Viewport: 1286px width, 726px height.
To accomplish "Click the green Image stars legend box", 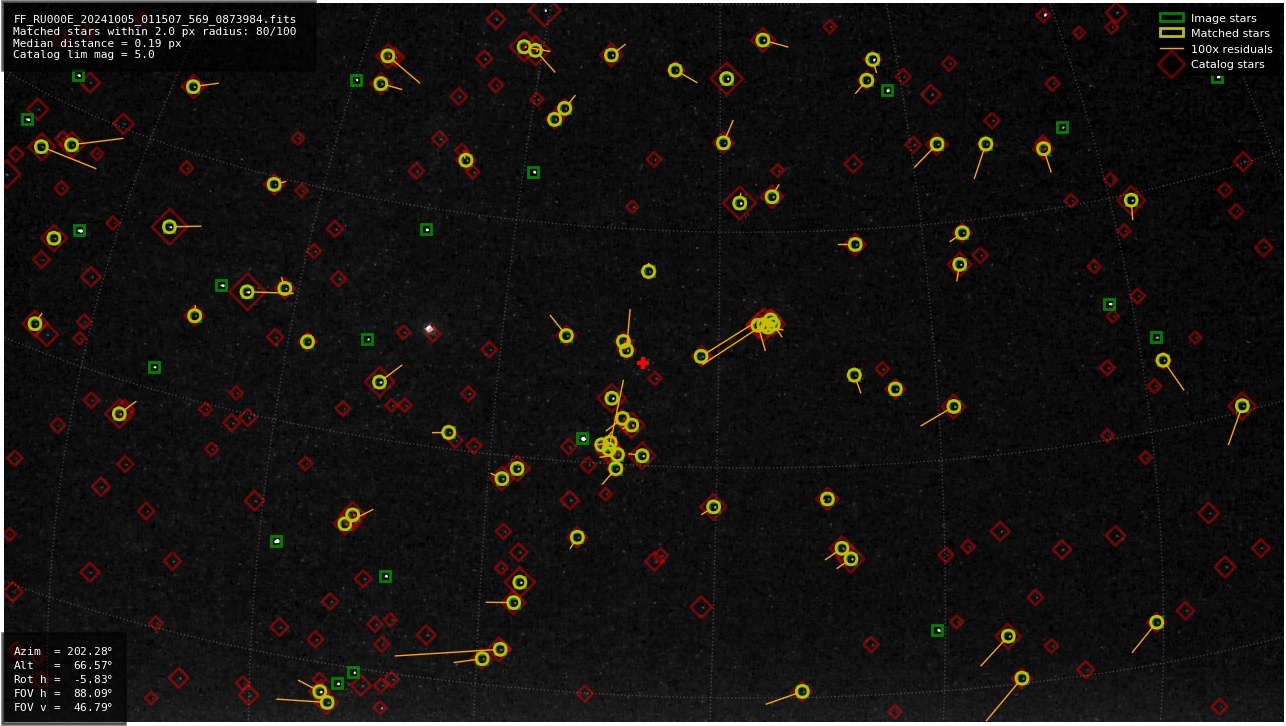I will coord(1171,18).
